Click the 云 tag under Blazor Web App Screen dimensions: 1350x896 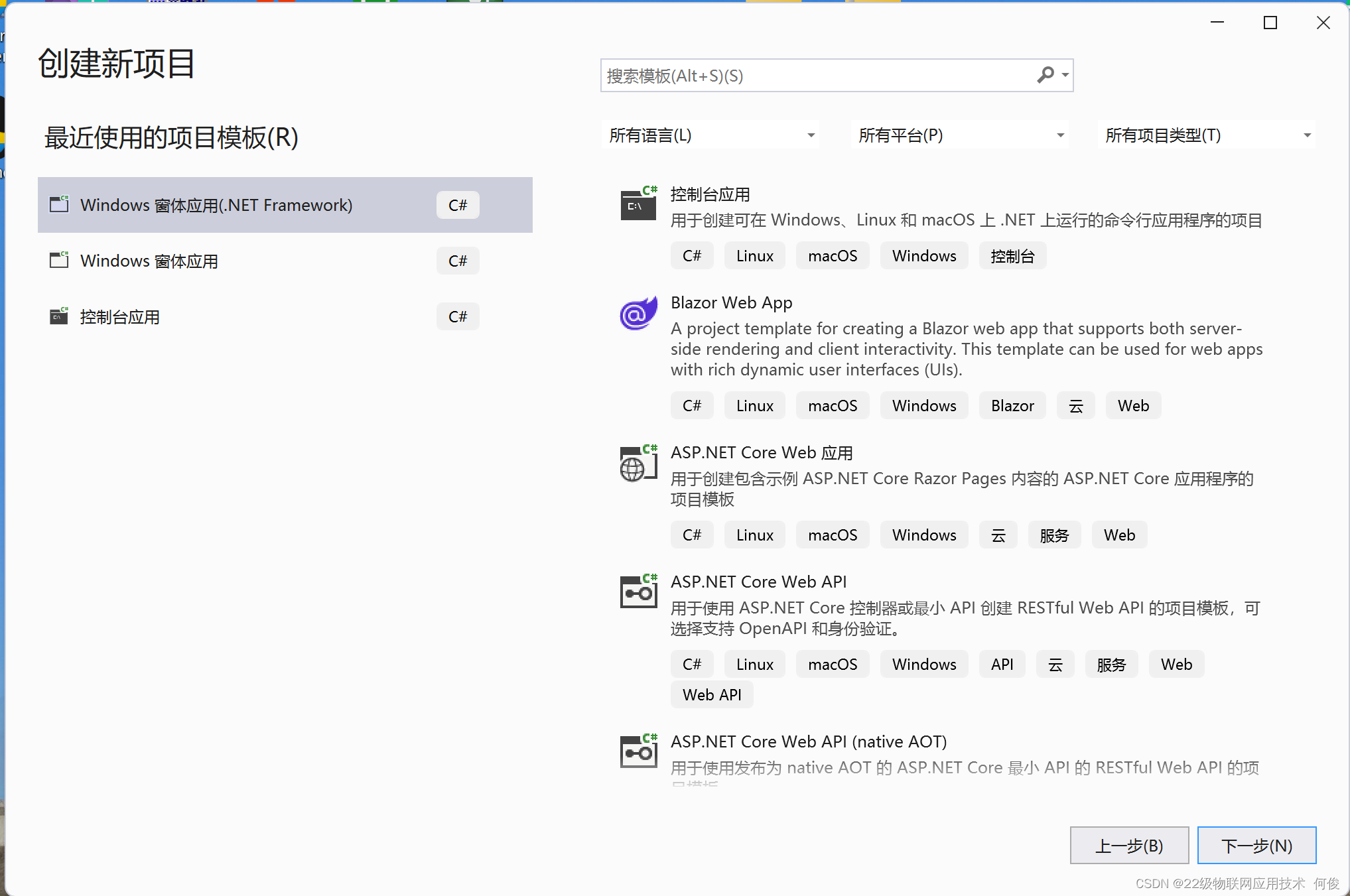[1075, 406]
